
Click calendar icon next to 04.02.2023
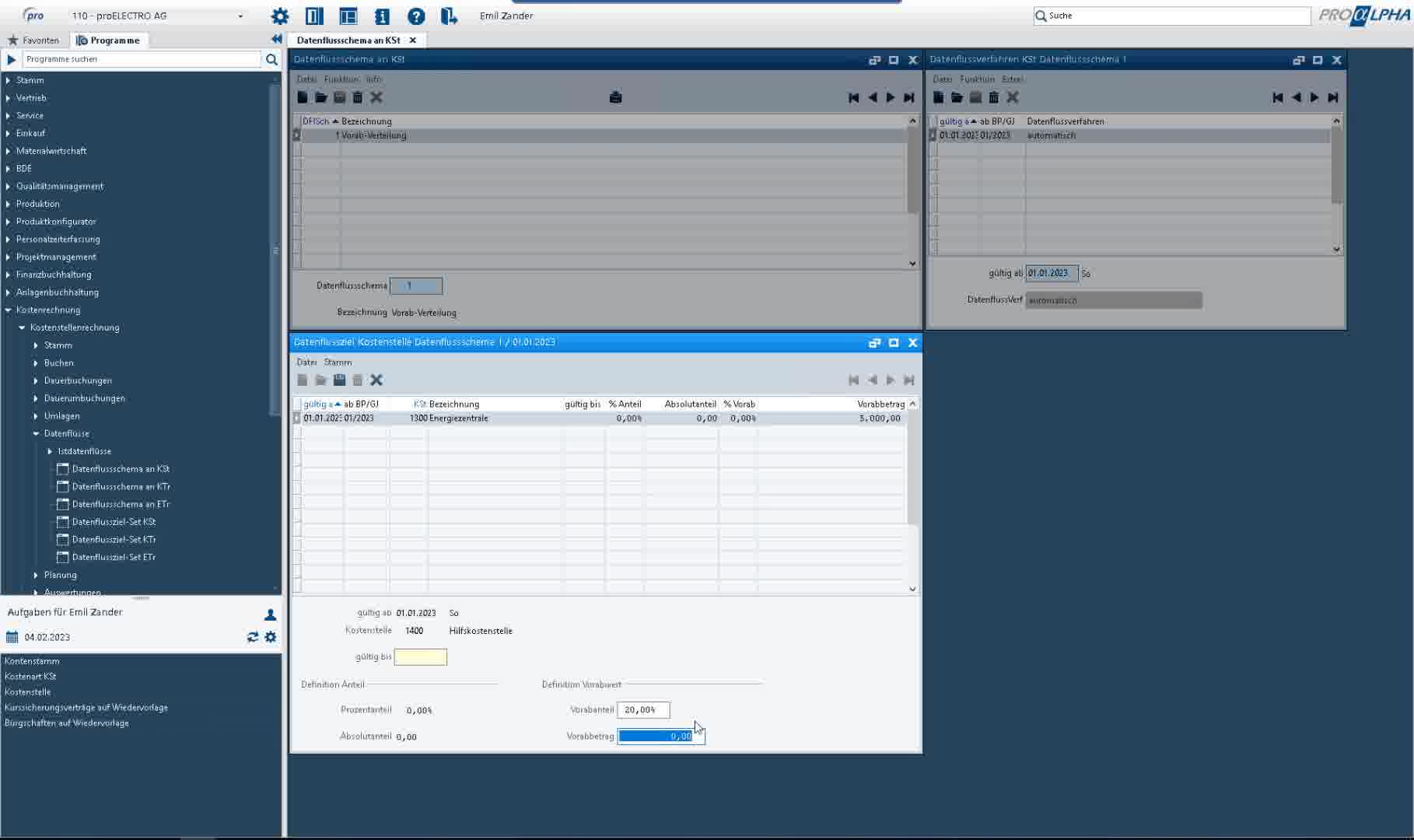click(12, 637)
